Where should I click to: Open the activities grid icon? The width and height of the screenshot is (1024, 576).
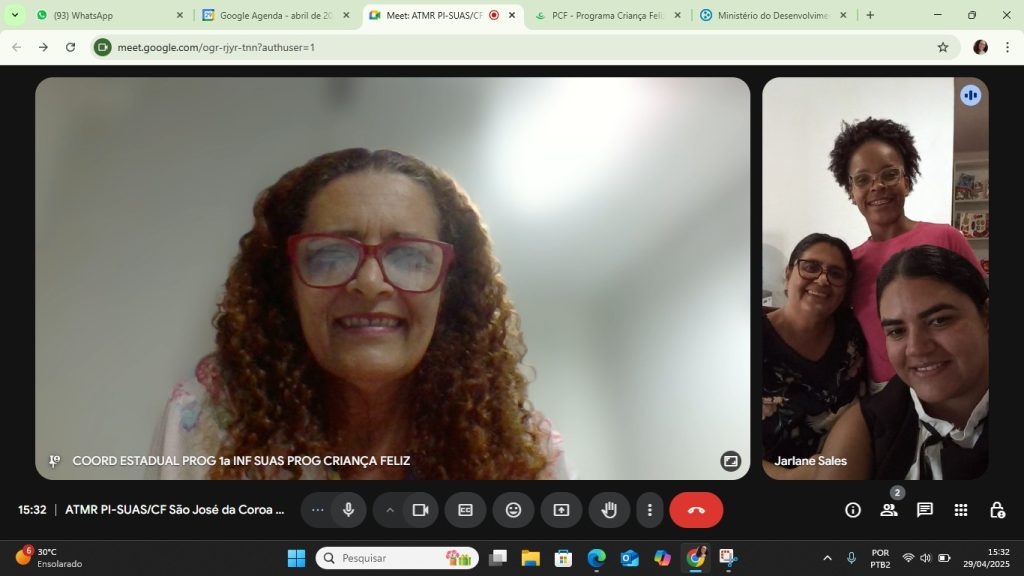[961, 510]
